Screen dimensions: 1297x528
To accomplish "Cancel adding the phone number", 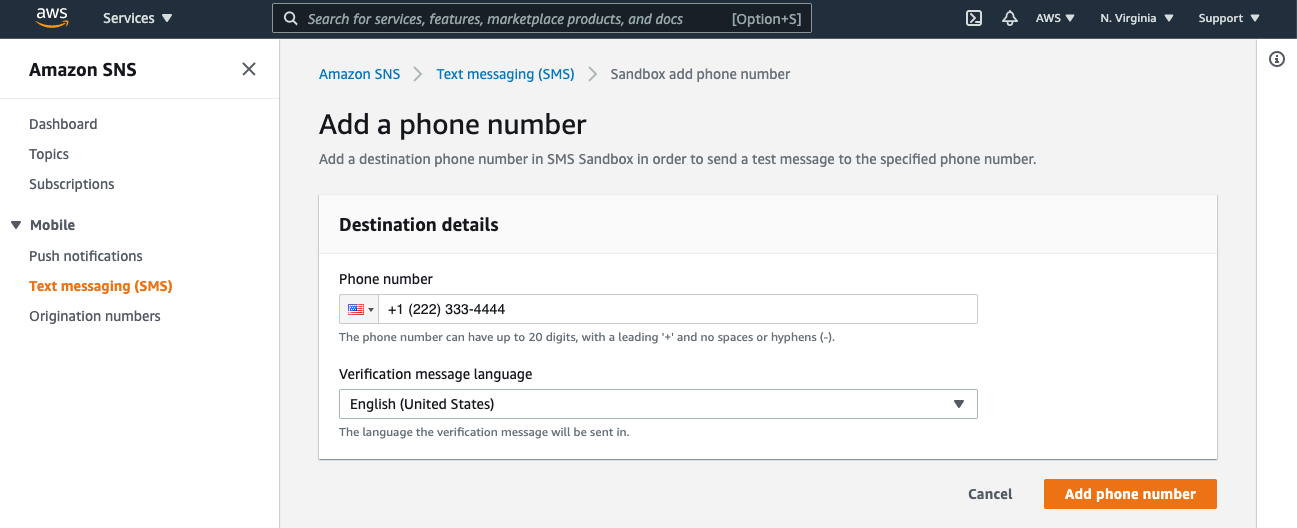I will coord(990,494).
